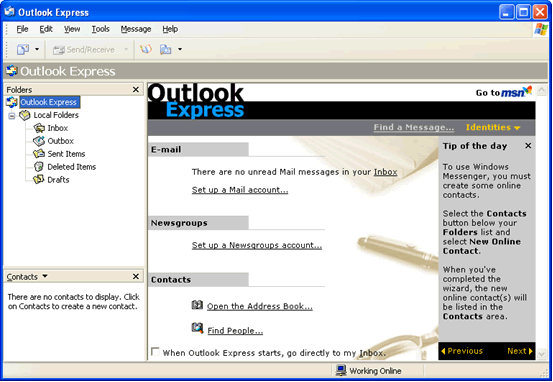
Task: Maximize the Outlook Express window
Action: [524, 12]
